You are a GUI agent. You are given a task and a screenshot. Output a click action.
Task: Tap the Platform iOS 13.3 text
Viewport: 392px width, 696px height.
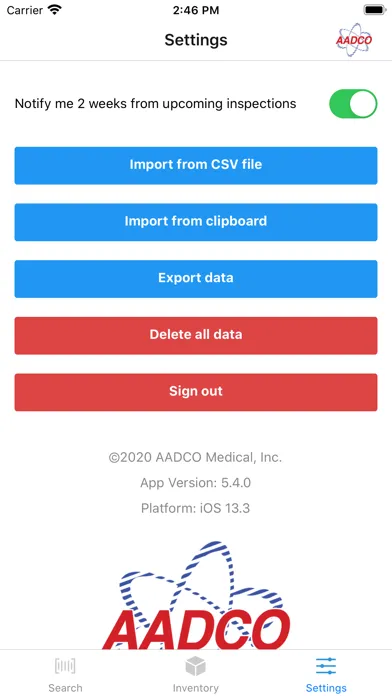pos(196,508)
